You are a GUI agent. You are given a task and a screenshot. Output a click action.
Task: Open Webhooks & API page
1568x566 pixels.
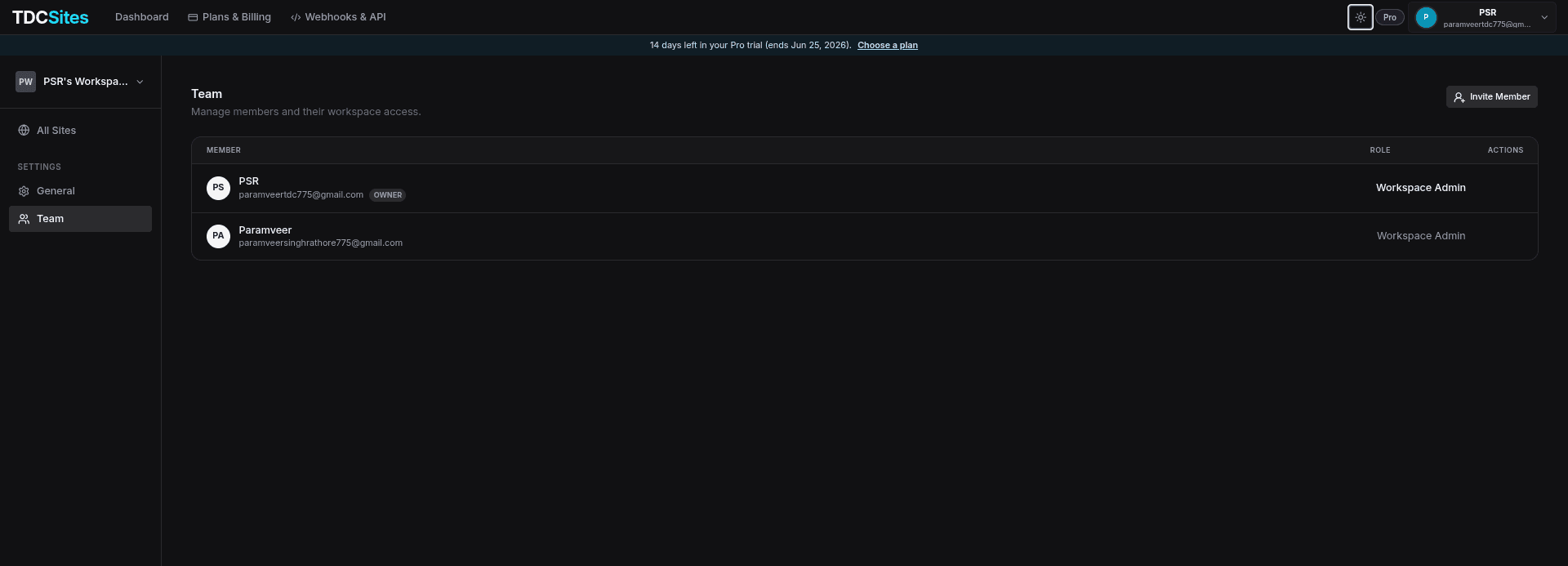338,17
